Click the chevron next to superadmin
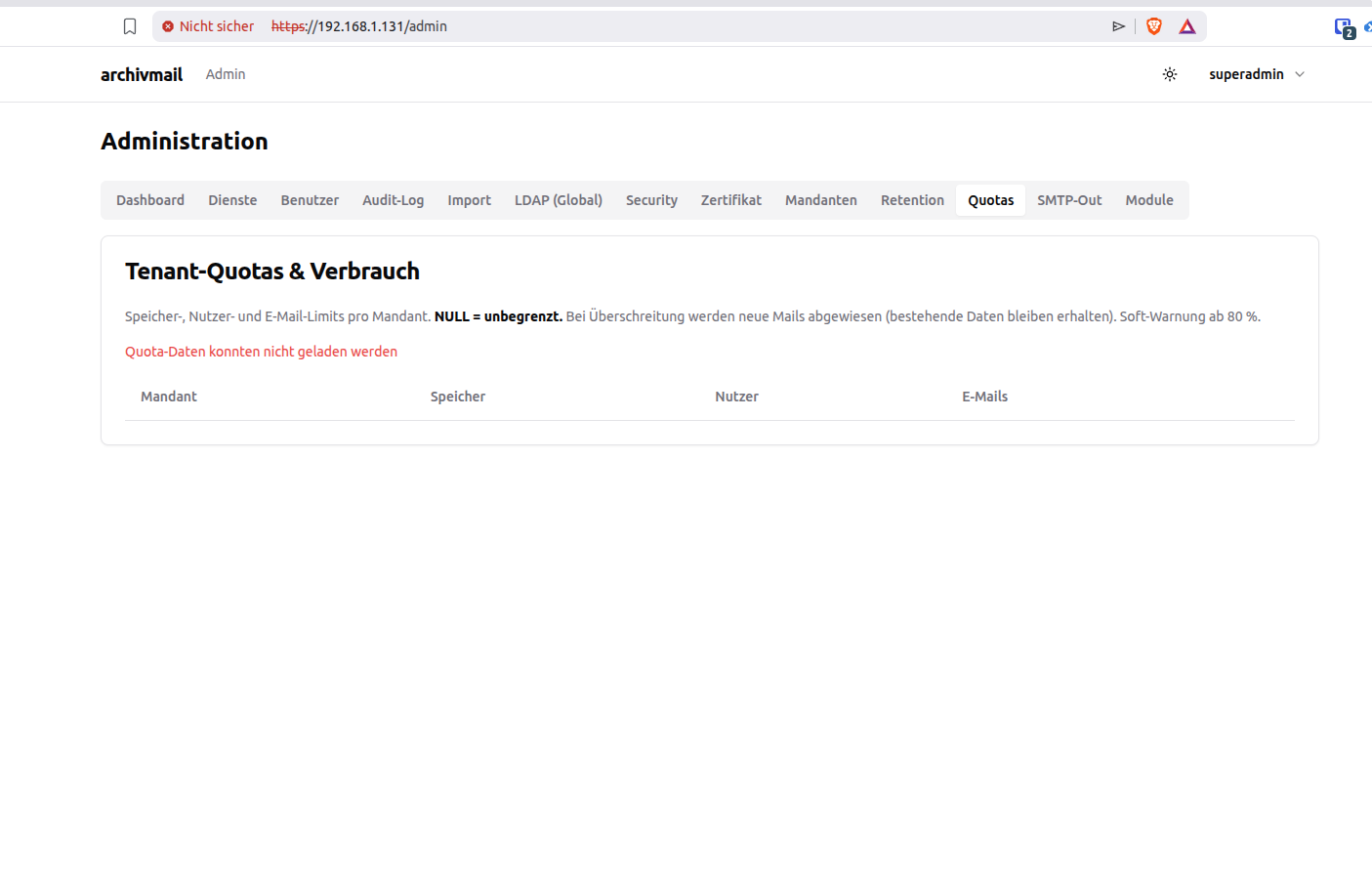Viewport: 1372px width, 879px height. 1300,74
